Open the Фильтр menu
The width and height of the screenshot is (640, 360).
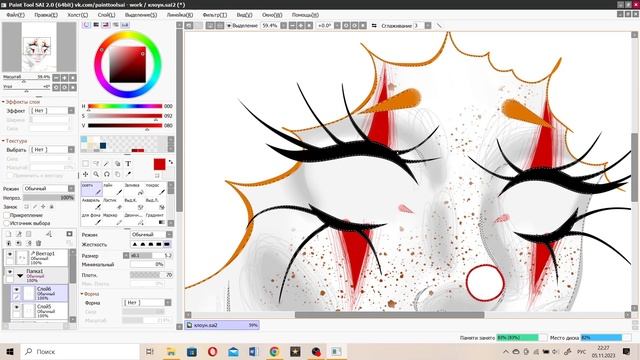[x=215, y=15]
